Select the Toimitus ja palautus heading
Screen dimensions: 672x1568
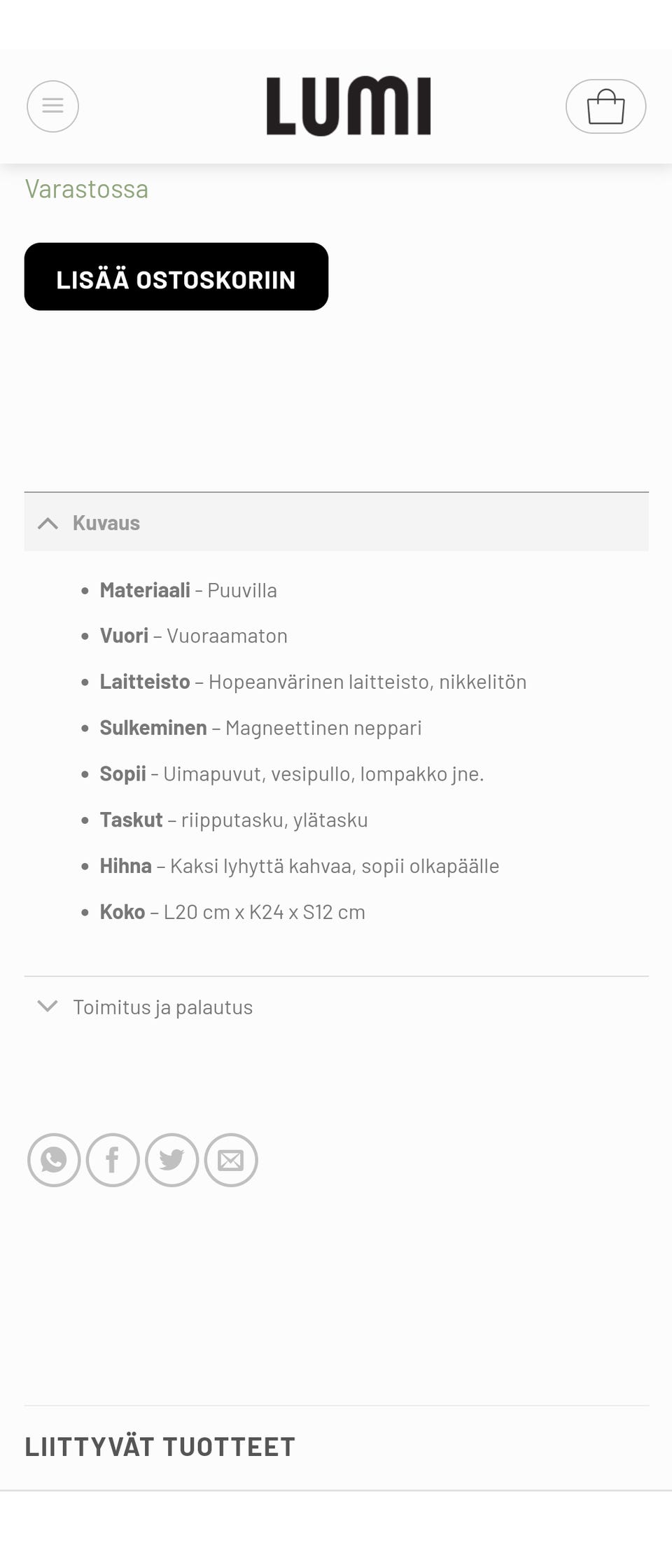tap(163, 1007)
